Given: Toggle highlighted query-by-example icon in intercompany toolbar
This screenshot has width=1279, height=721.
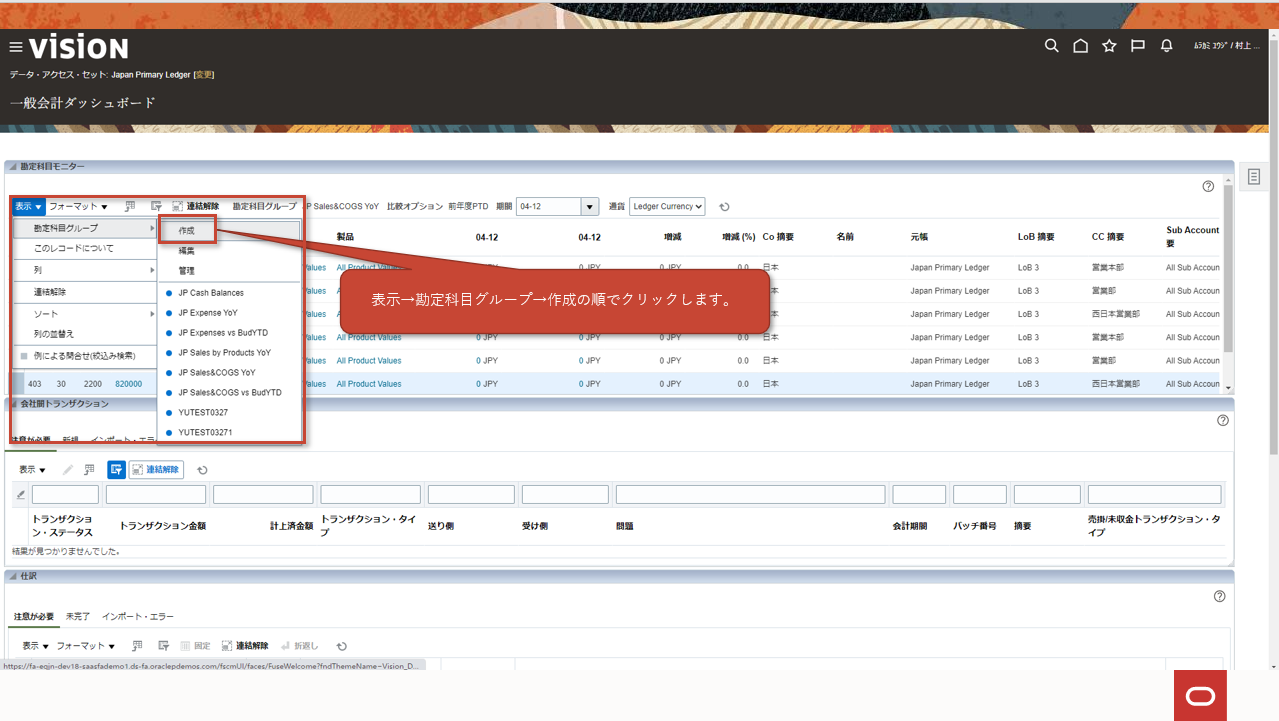Looking at the screenshot, I should 116,470.
